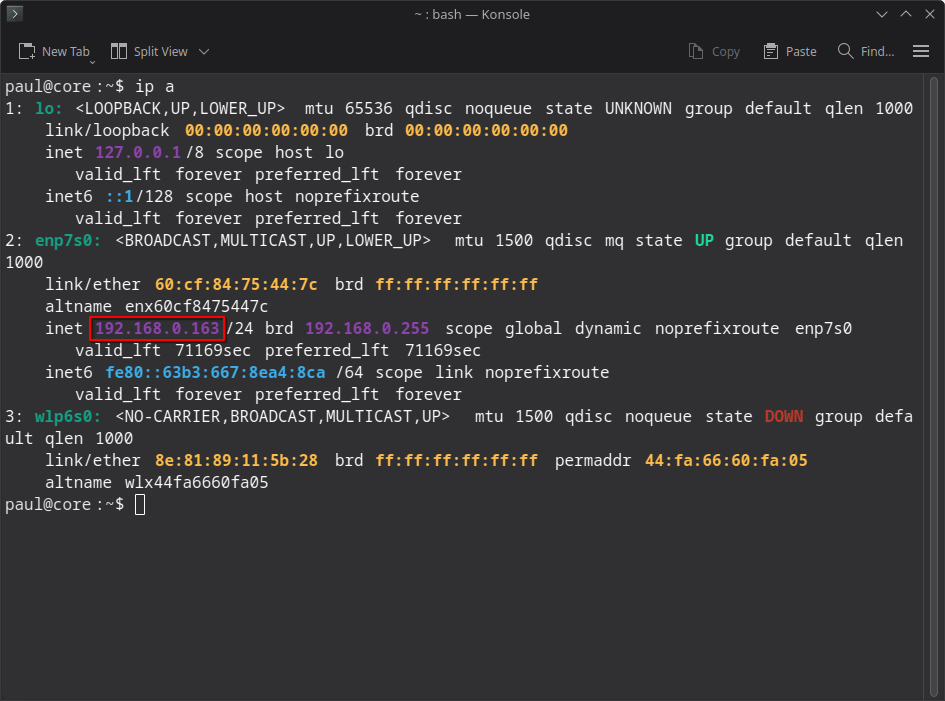Click the Split View panes icon
Screen dimensions: 945x701
coord(119,51)
